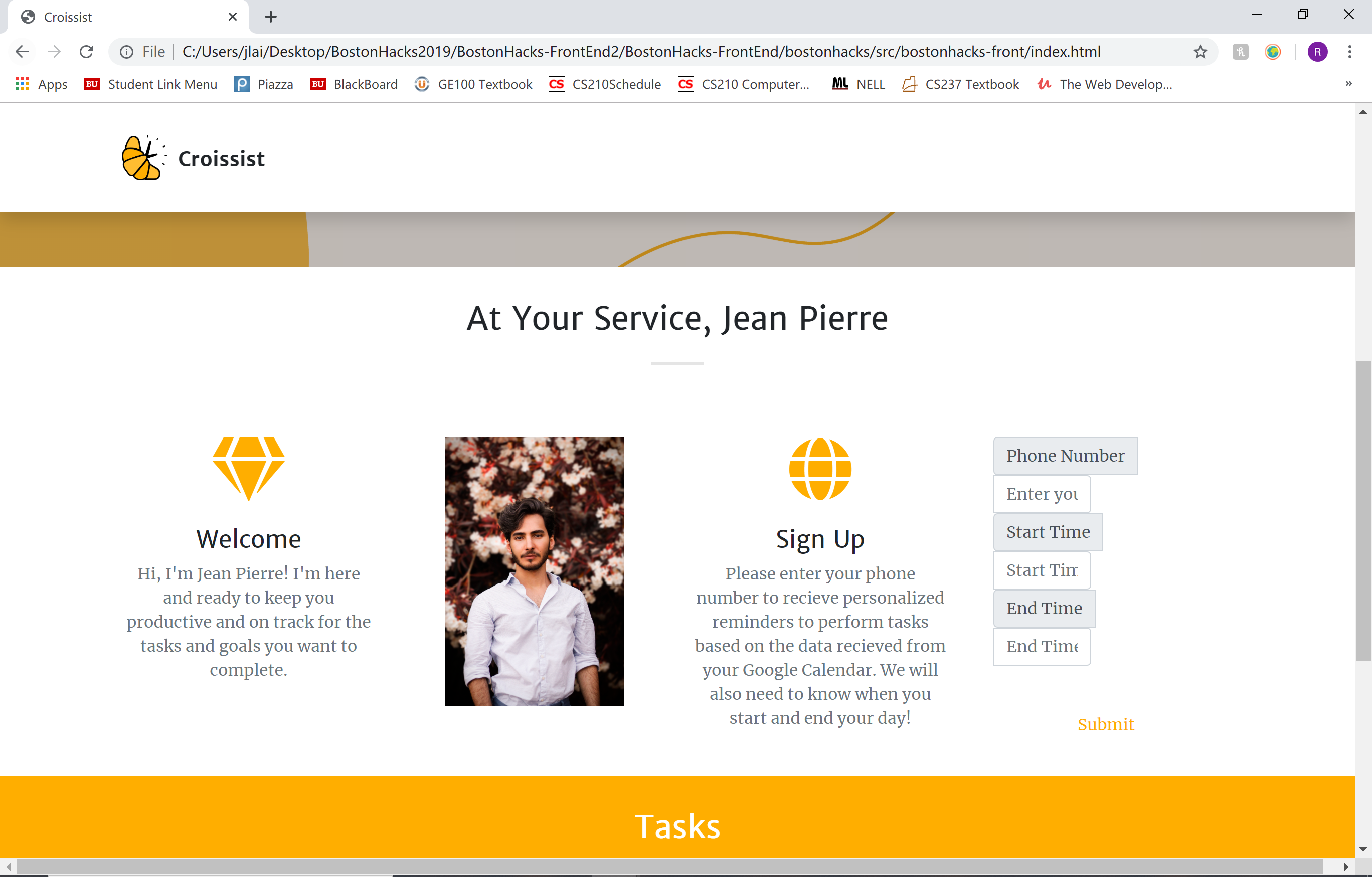The height and width of the screenshot is (877, 1372).
Task: Expand the hidden bookmarks chevron
Action: (x=1348, y=84)
